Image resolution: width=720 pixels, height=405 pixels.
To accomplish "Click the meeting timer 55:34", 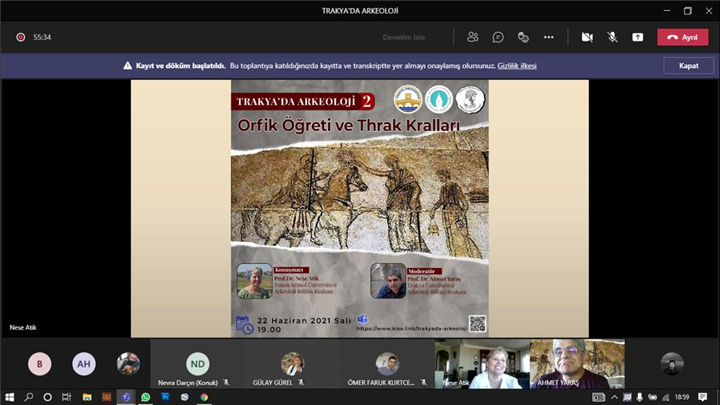I will (42, 37).
